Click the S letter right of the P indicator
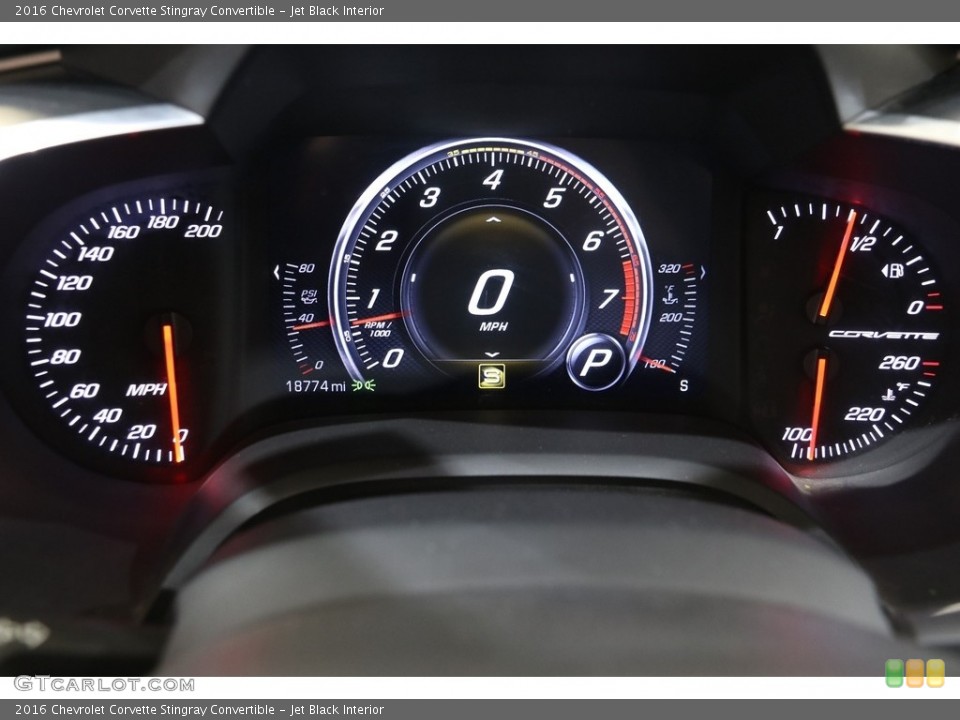Screen dimensions: 960x720 tap(684, 385)
